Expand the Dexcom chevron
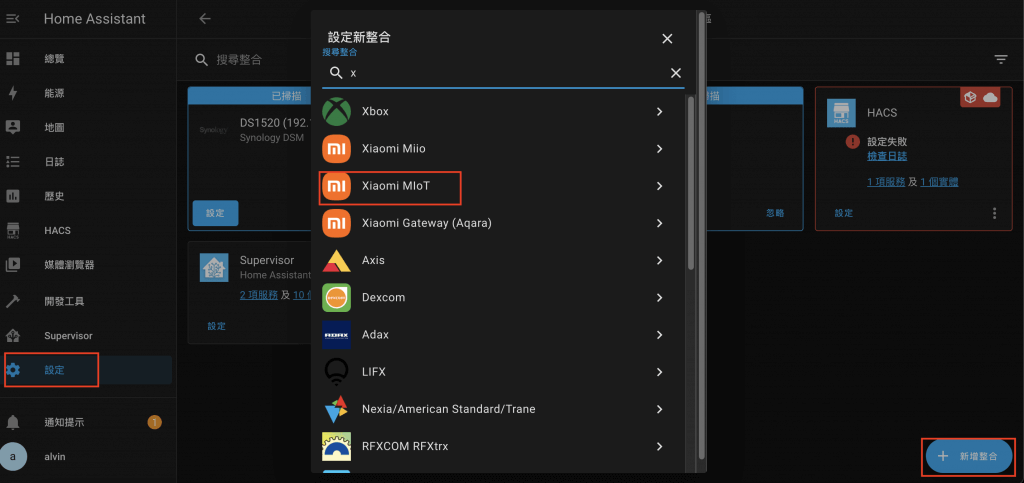Screen dimensions: 1024x483 click(660, 298)
